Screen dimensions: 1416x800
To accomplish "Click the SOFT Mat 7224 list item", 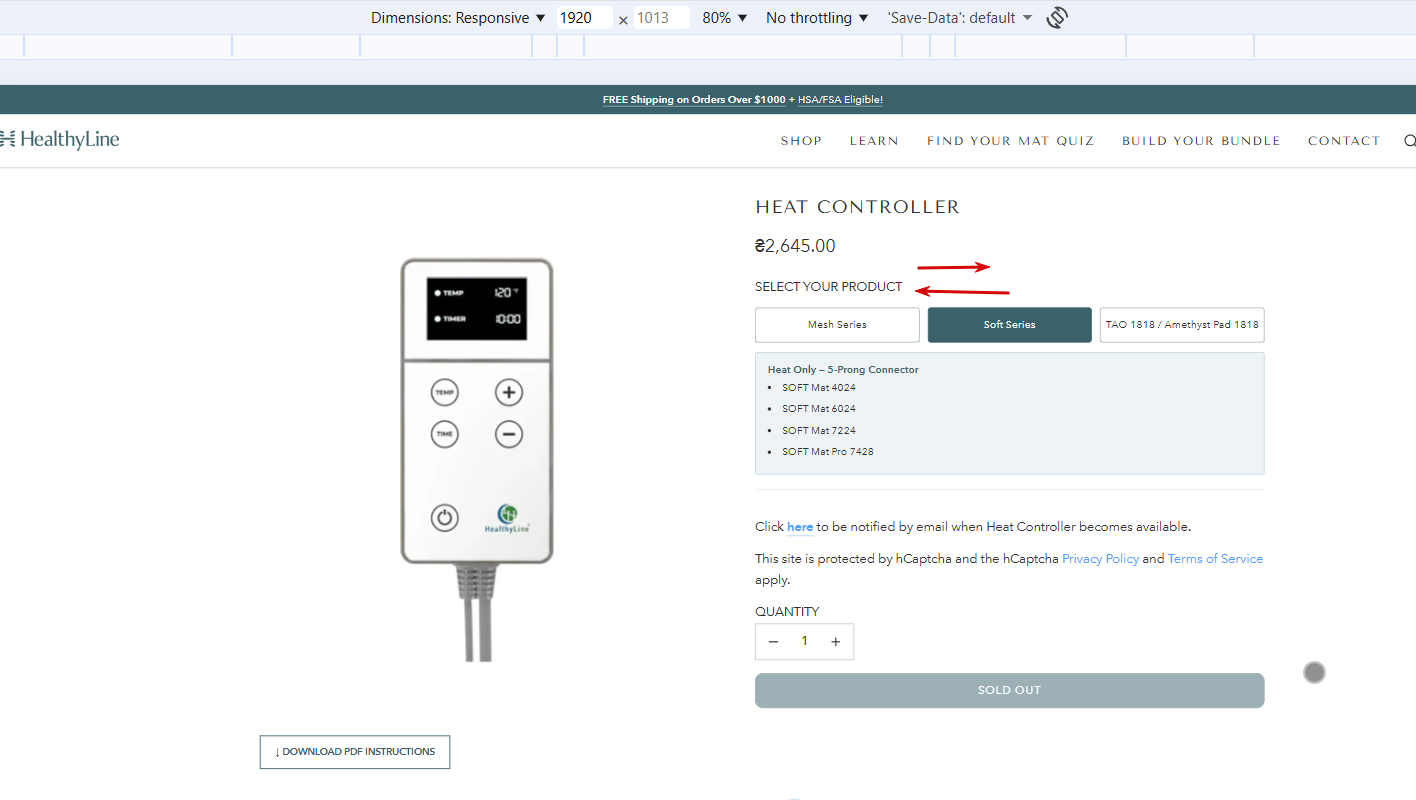I will coord(819,431).
